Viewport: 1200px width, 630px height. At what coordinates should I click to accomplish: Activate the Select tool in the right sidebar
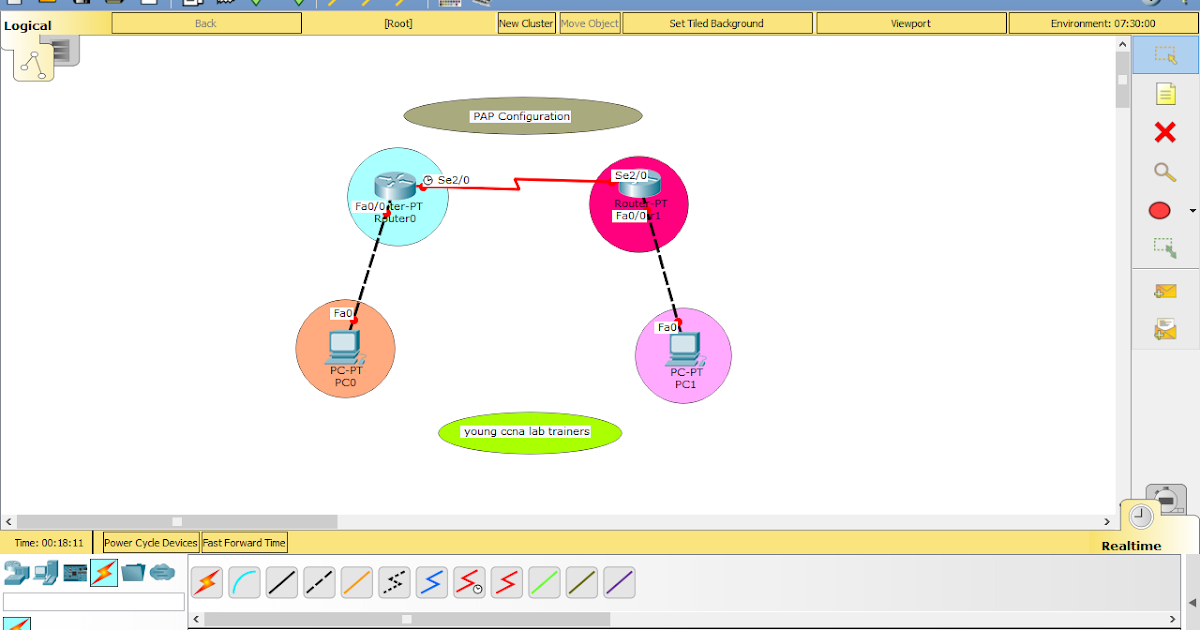[1163, 55]
